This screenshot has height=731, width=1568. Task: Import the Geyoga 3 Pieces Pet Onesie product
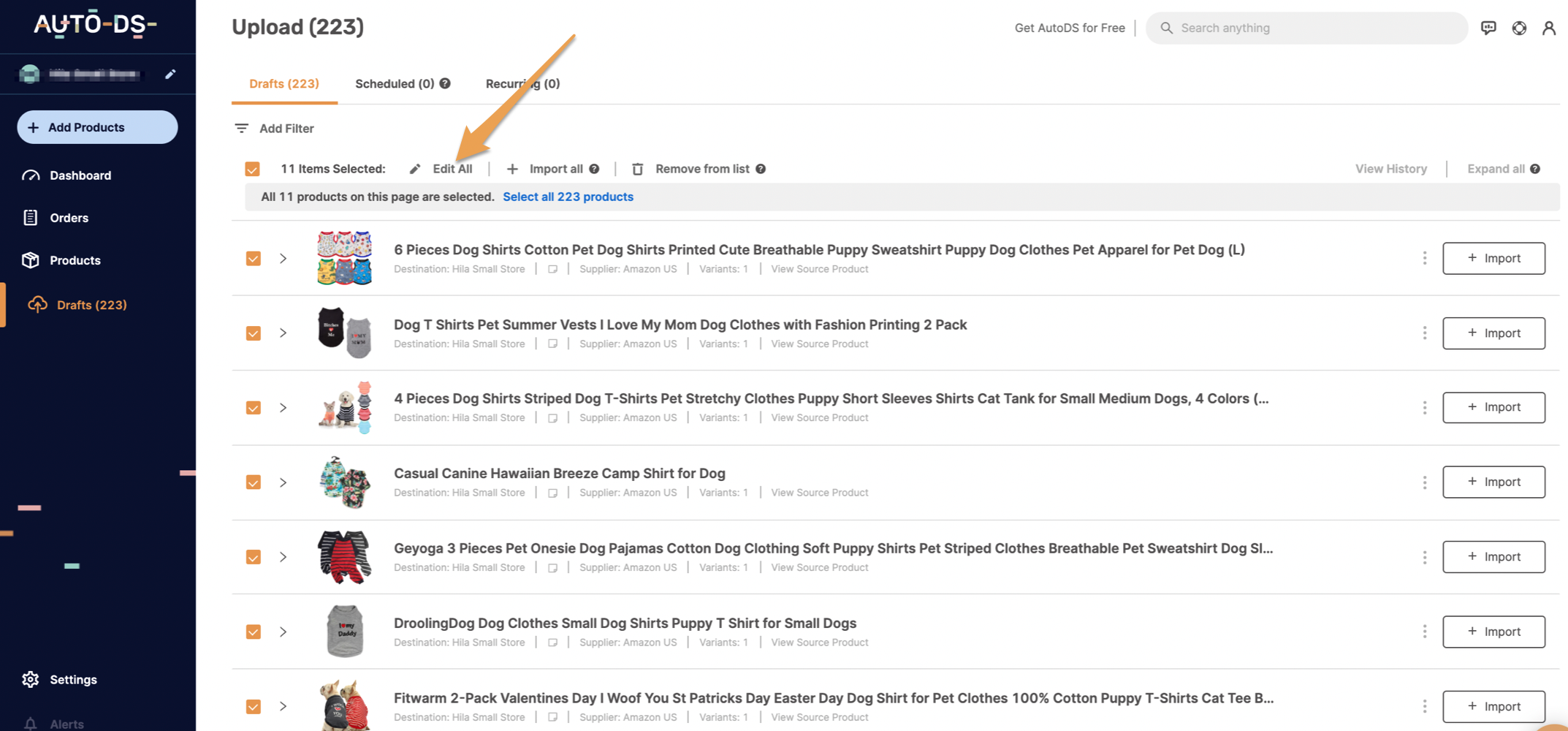coord(1493,557)
